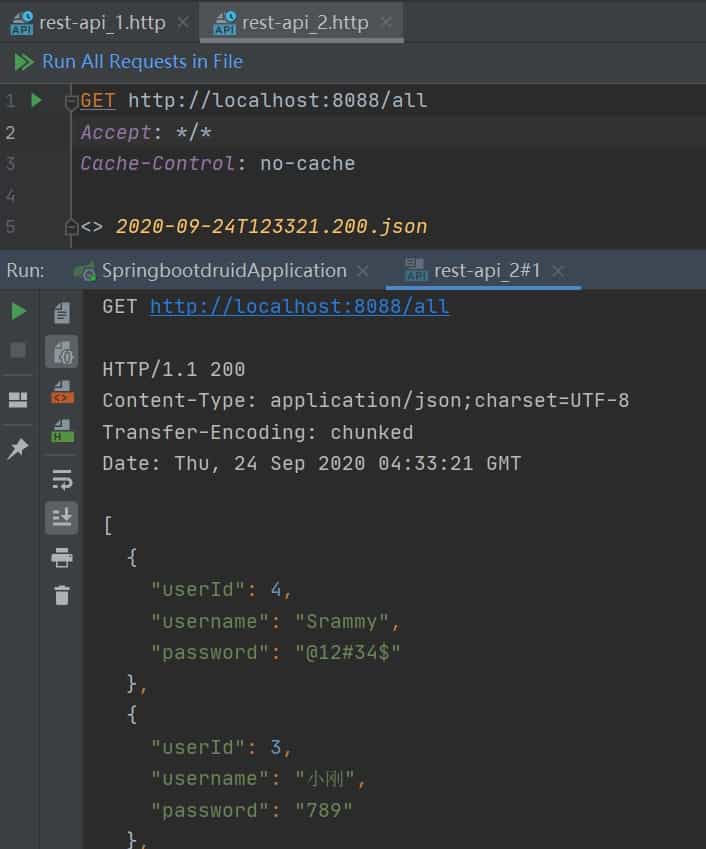Open the 2020-09-24T123321.200.json response file
The width and height of the screenshot is (706, 849).
point(271,226)
